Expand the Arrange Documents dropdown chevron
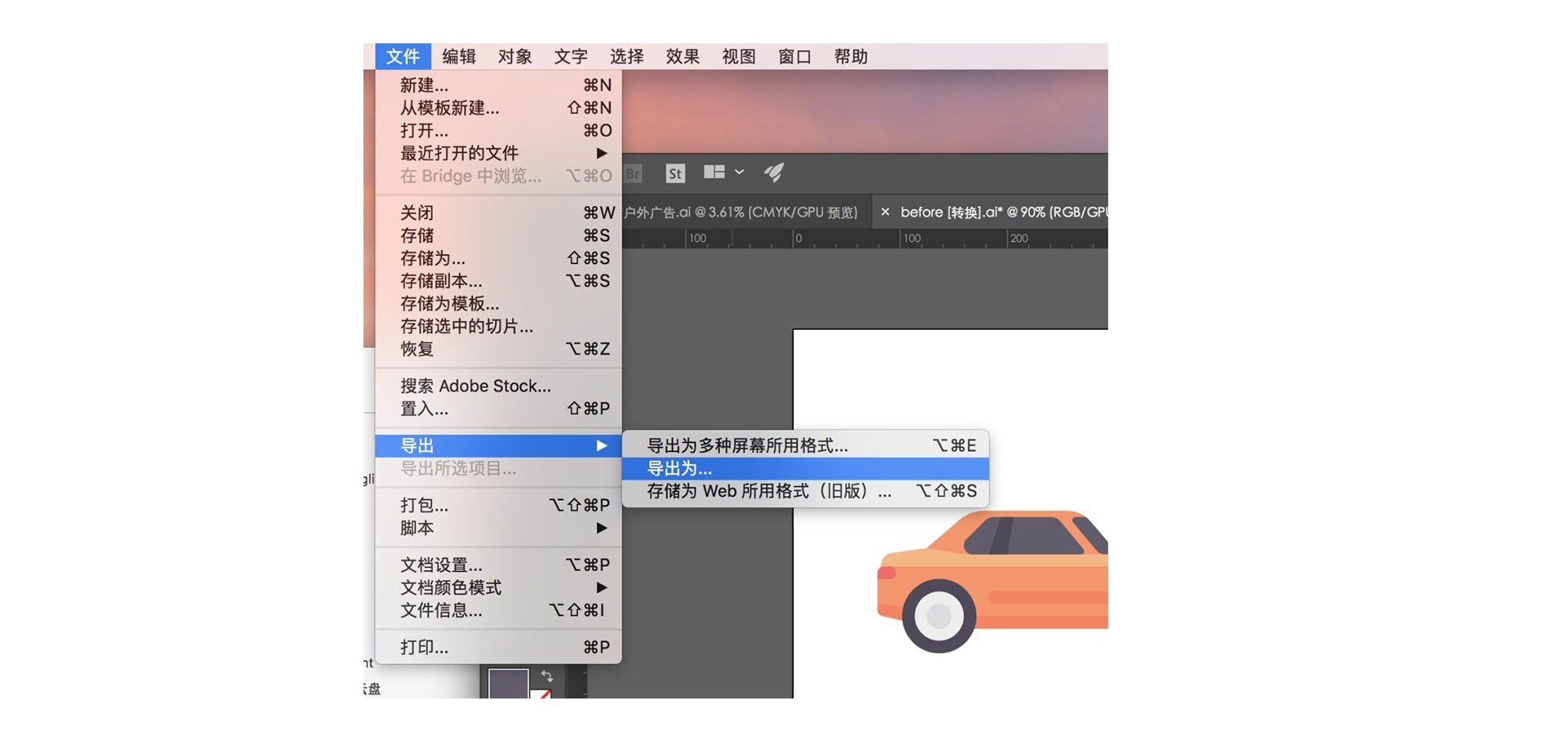The image size is (1568, 741). click(739, 172)
